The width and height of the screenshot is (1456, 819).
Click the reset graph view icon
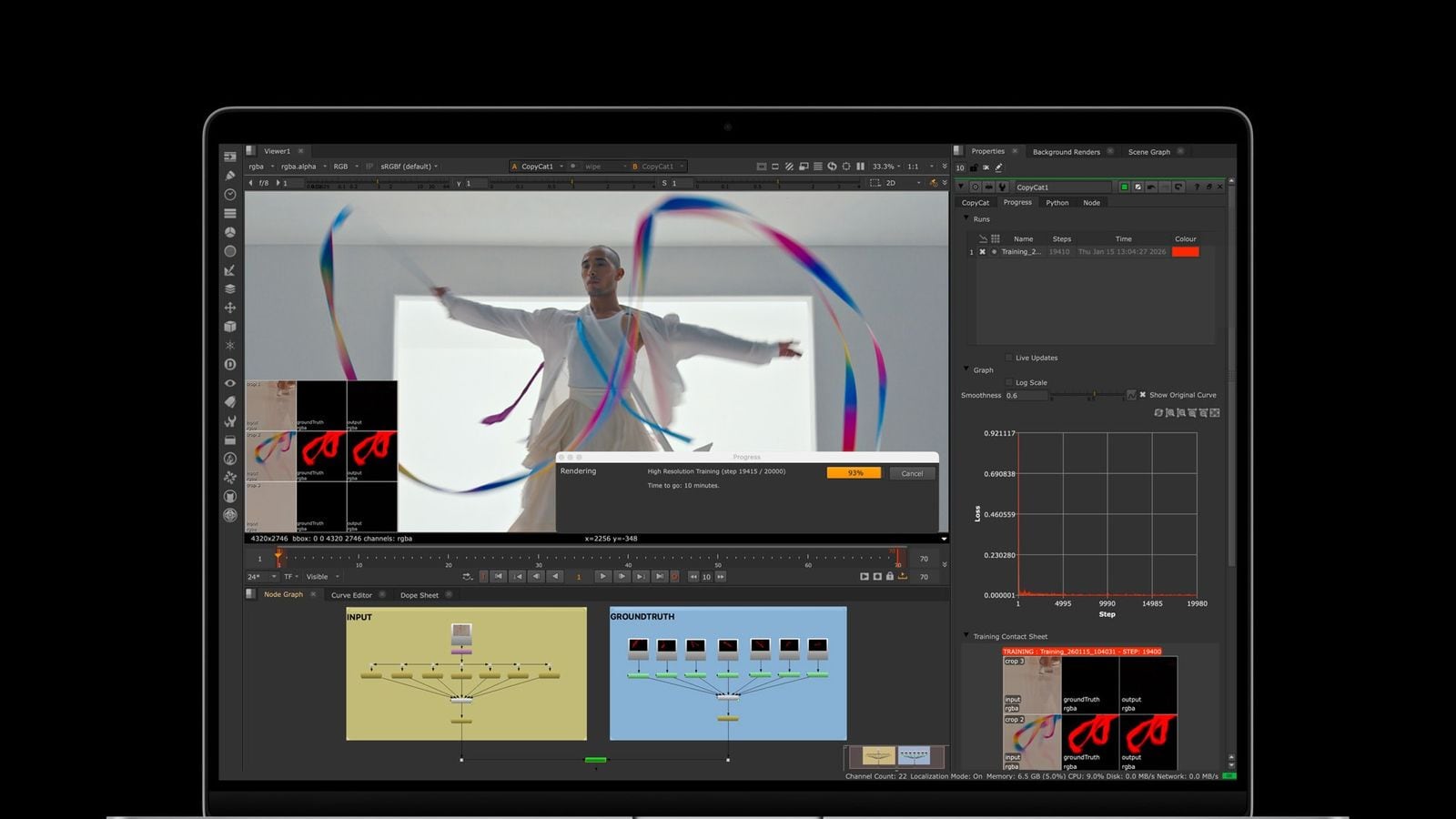click(x=1158, y=412)
